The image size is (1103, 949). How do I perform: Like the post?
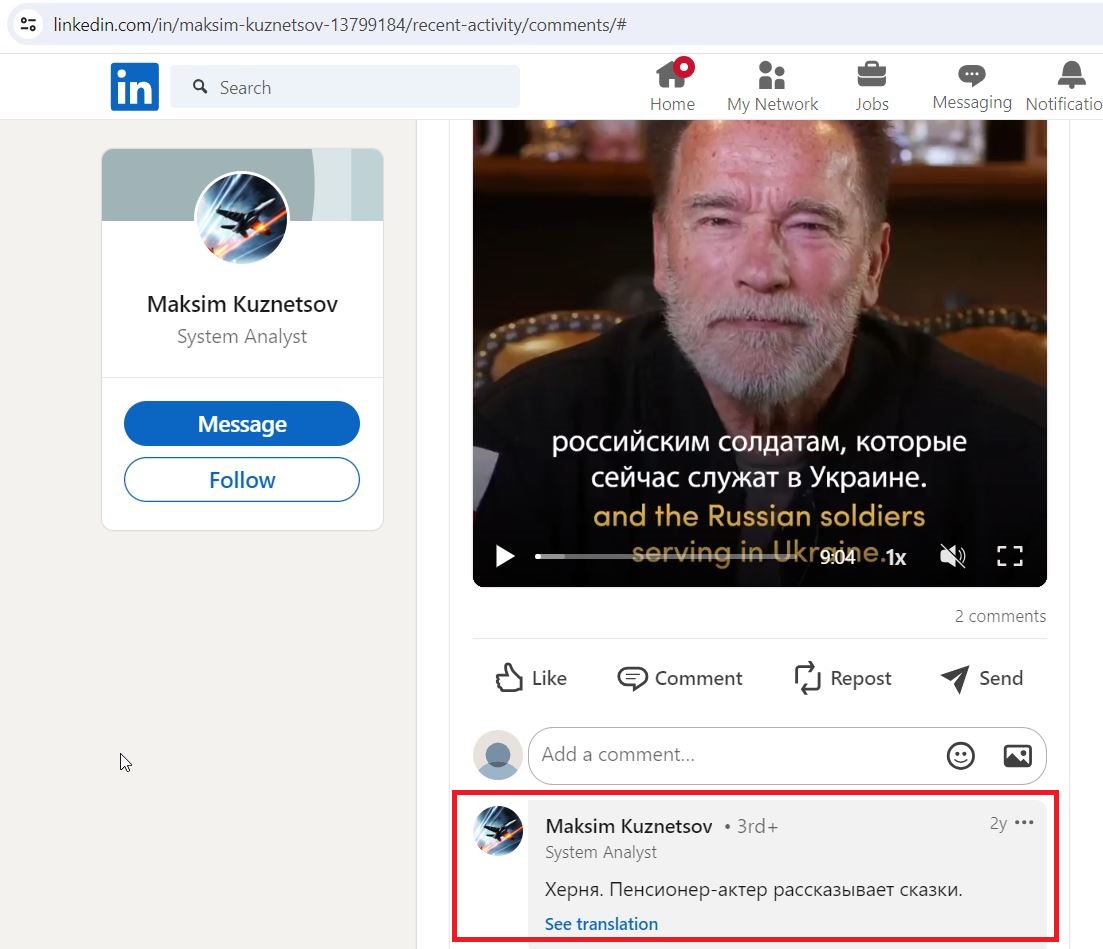point(531,678)
